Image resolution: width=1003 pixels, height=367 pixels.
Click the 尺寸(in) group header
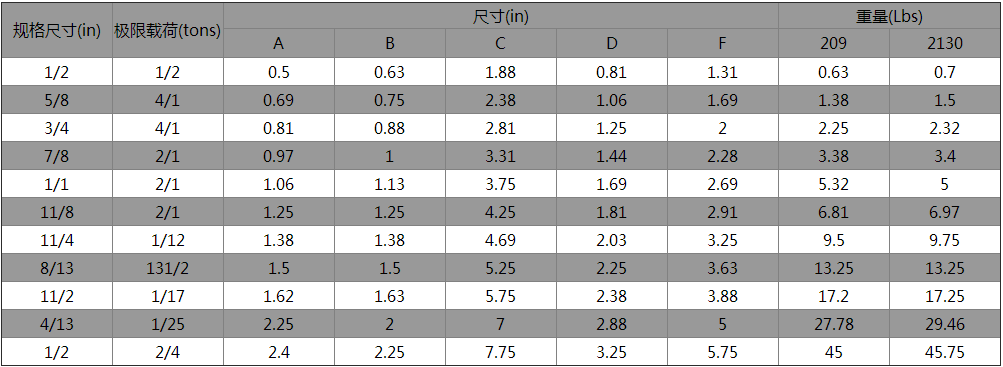[500, 16]
